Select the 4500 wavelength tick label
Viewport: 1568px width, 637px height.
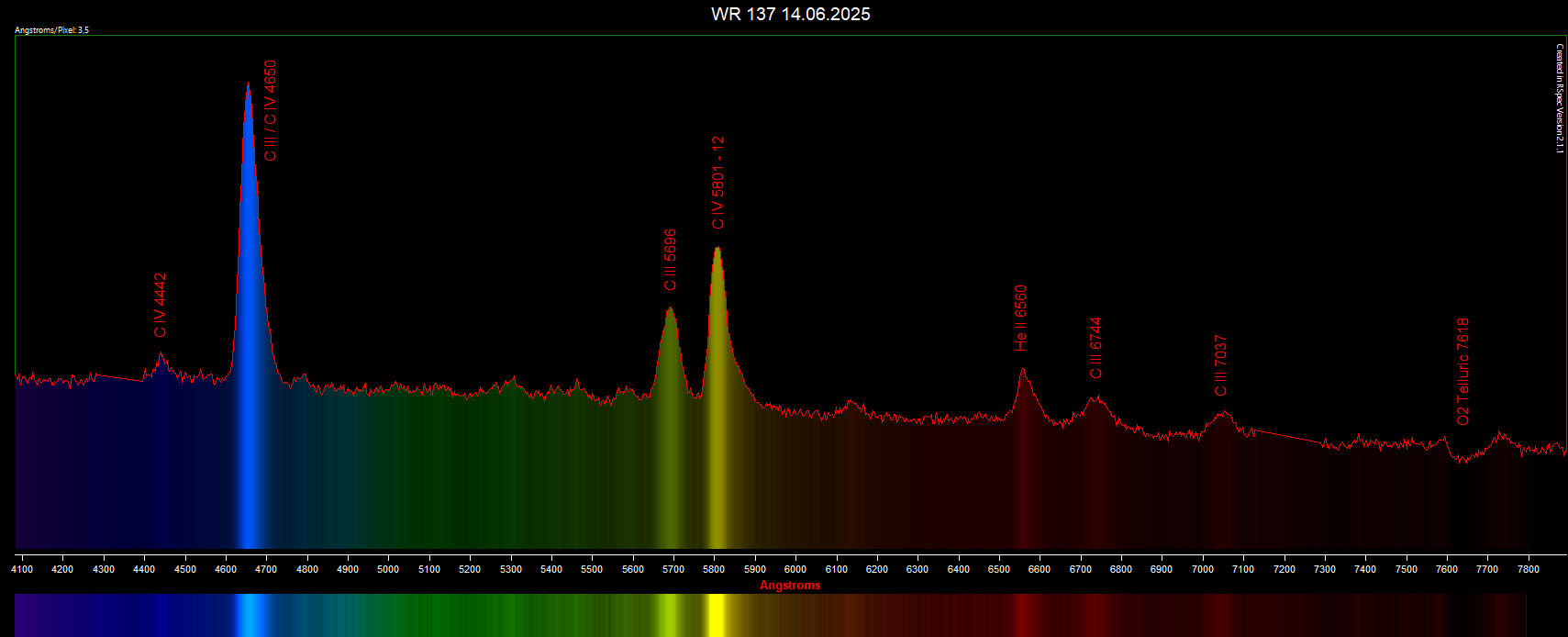click(x=185, y=569)
